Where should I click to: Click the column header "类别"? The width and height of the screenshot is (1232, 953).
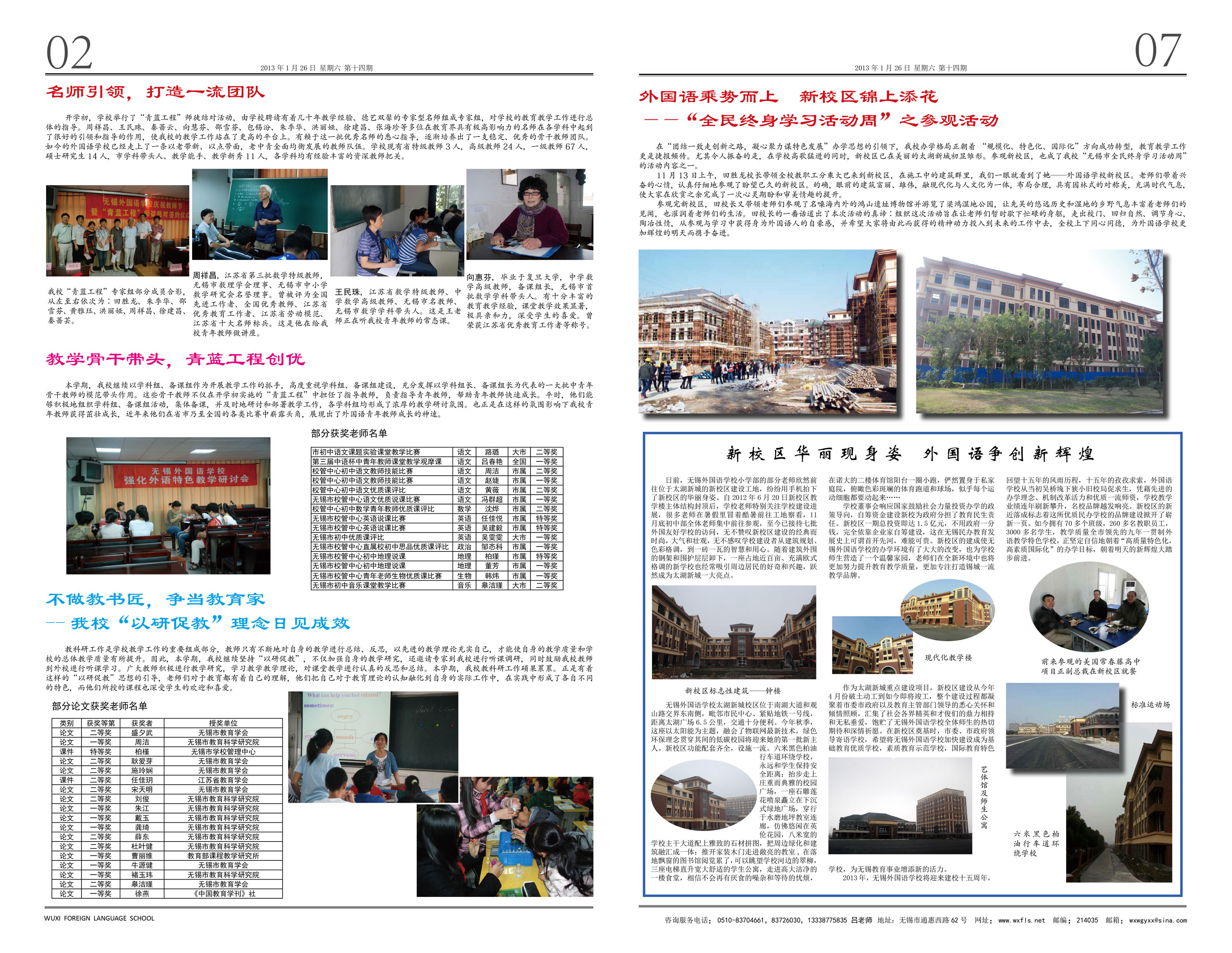(x=66, y=723)
